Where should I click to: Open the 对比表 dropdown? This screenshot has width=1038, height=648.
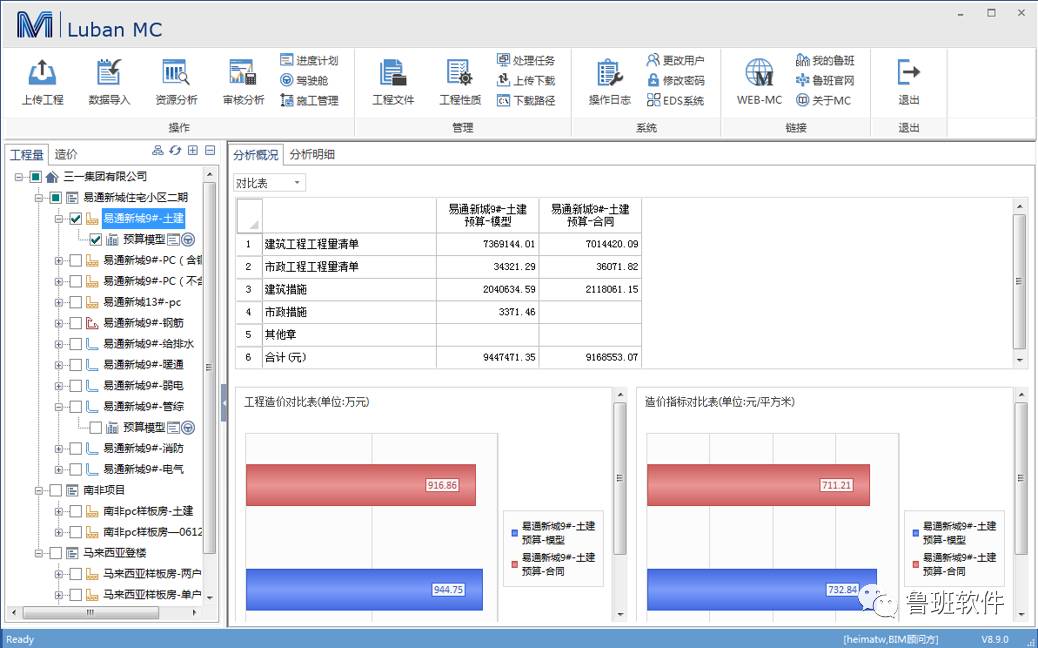(x=269, y=183)
